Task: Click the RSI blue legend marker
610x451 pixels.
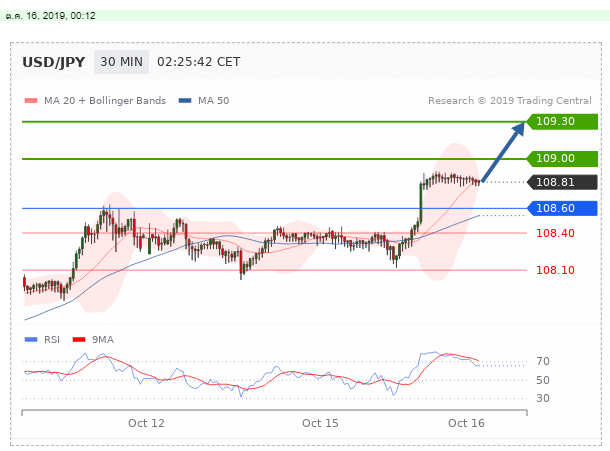Action: point(29,339)
